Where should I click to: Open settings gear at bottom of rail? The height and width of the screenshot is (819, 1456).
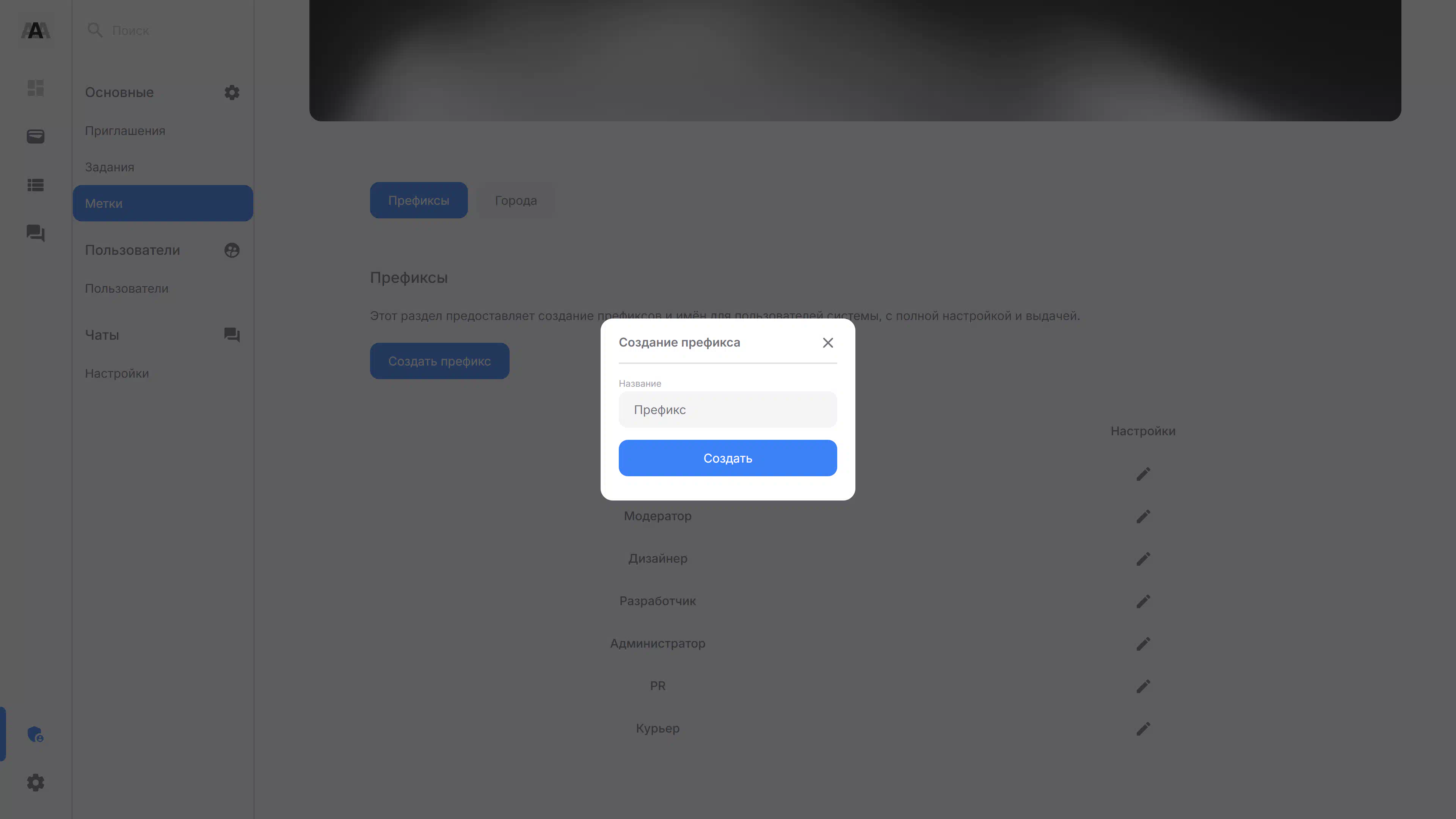coord(36,783)
